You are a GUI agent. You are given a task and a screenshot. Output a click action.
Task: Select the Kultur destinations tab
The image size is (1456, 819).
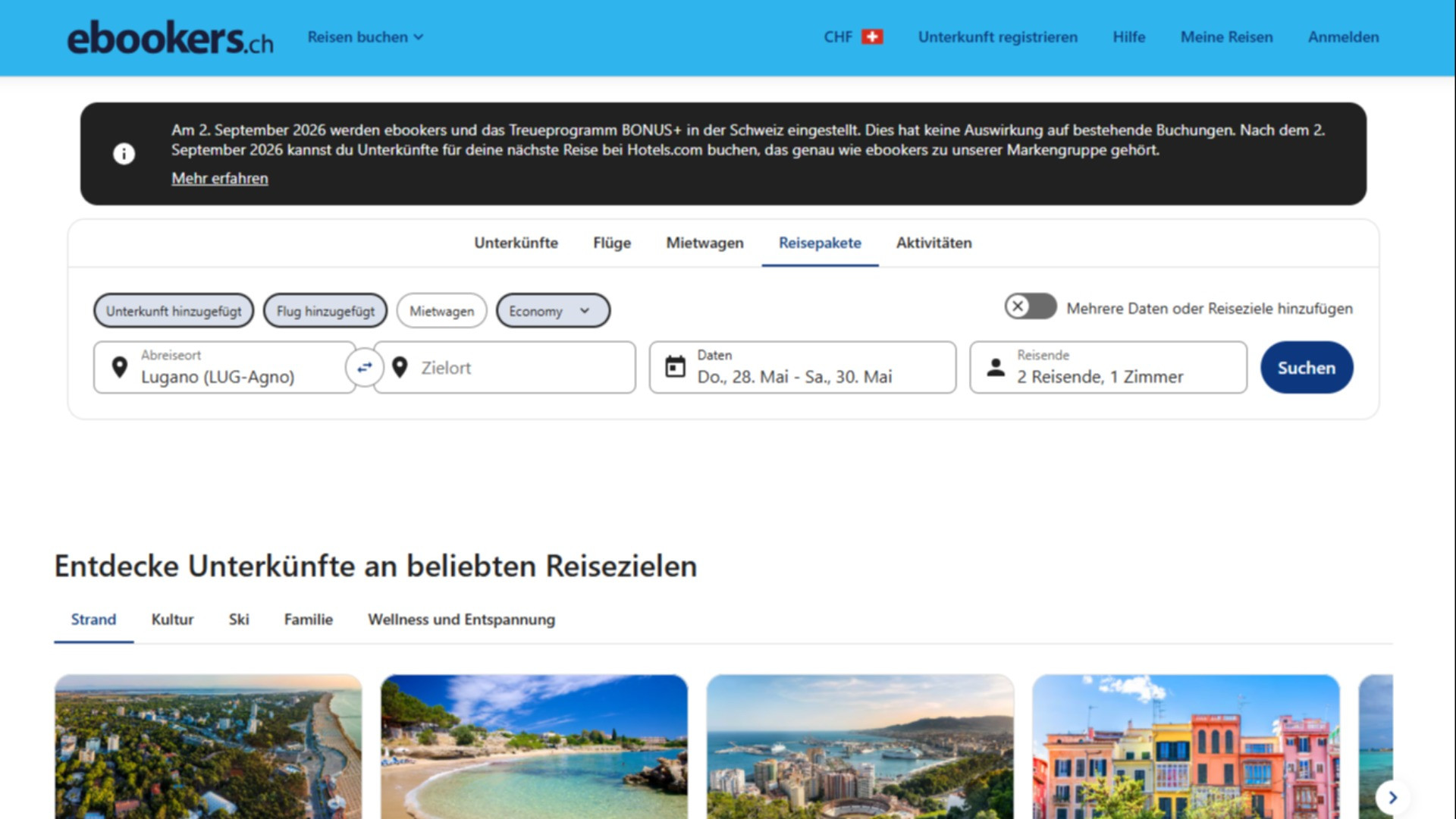pos(172,619)
